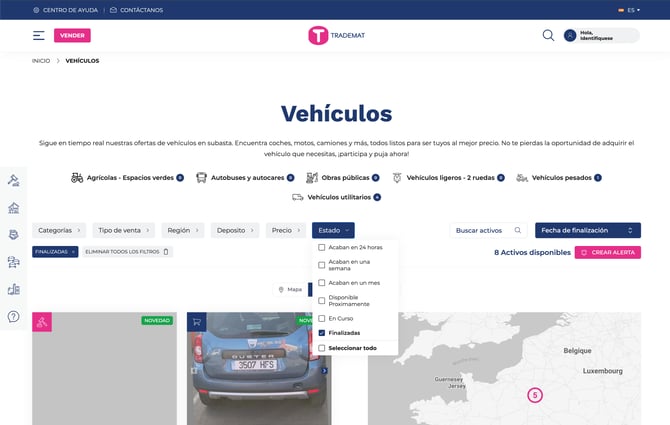This screenshot has width=670, height=425.
Task: Click the machinery sidebar icon
Action: click(x=14, y=262)
